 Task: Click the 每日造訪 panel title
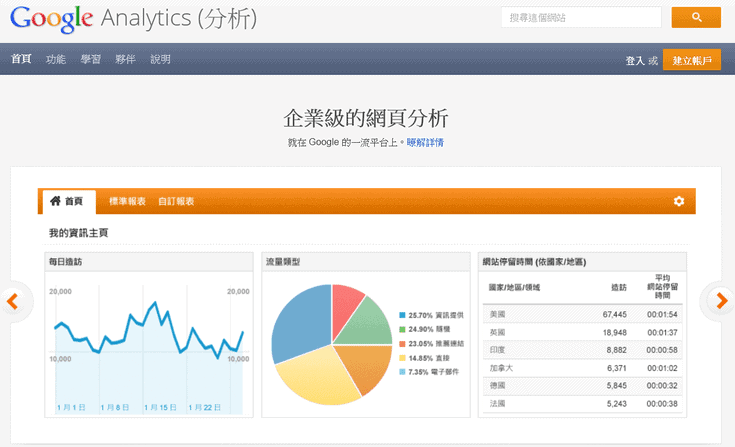(65, 262)
